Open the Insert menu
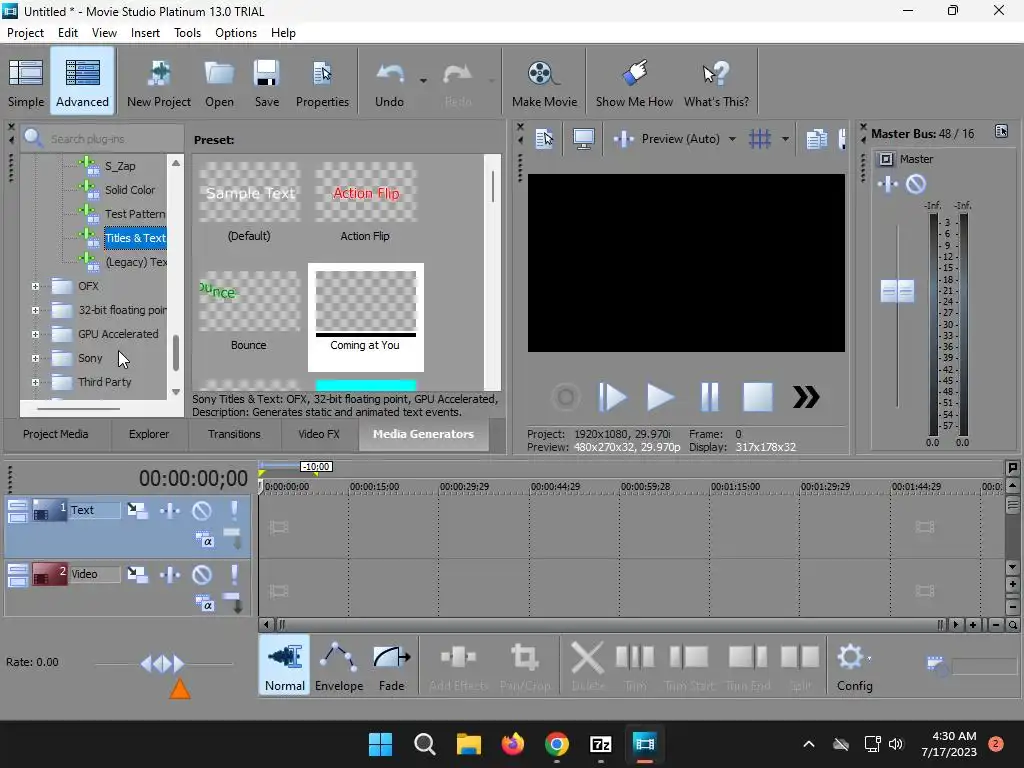The width and height of the screenshot is (1024, 768). 145,33
